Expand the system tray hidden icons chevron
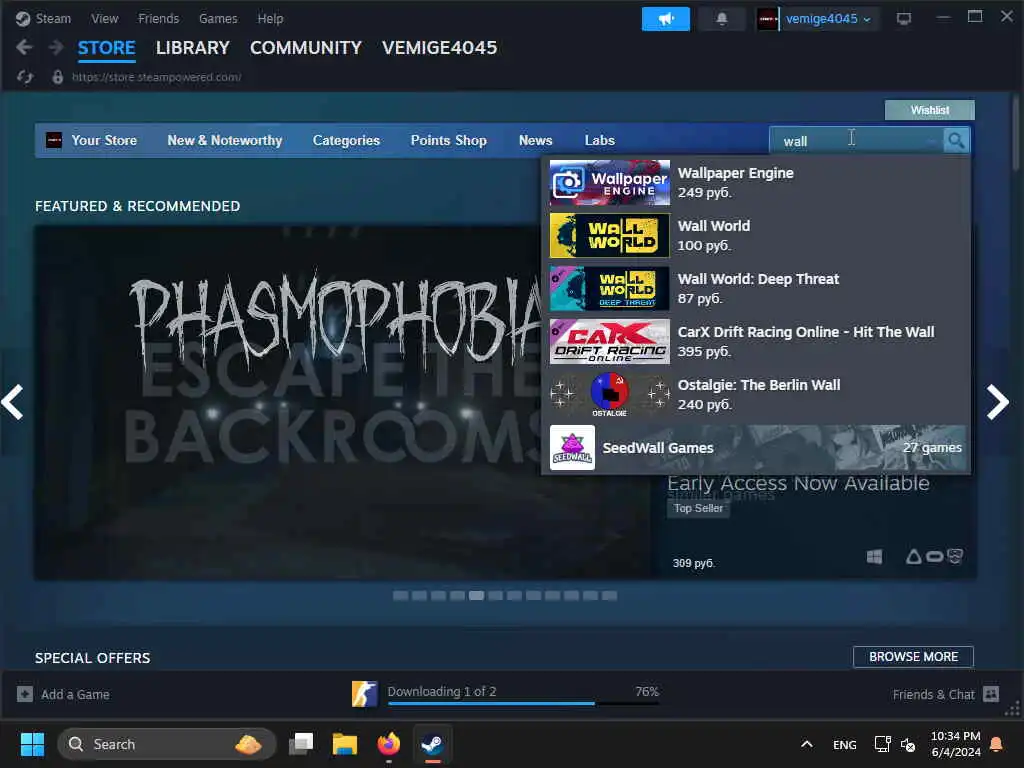 tap(807, 744)
